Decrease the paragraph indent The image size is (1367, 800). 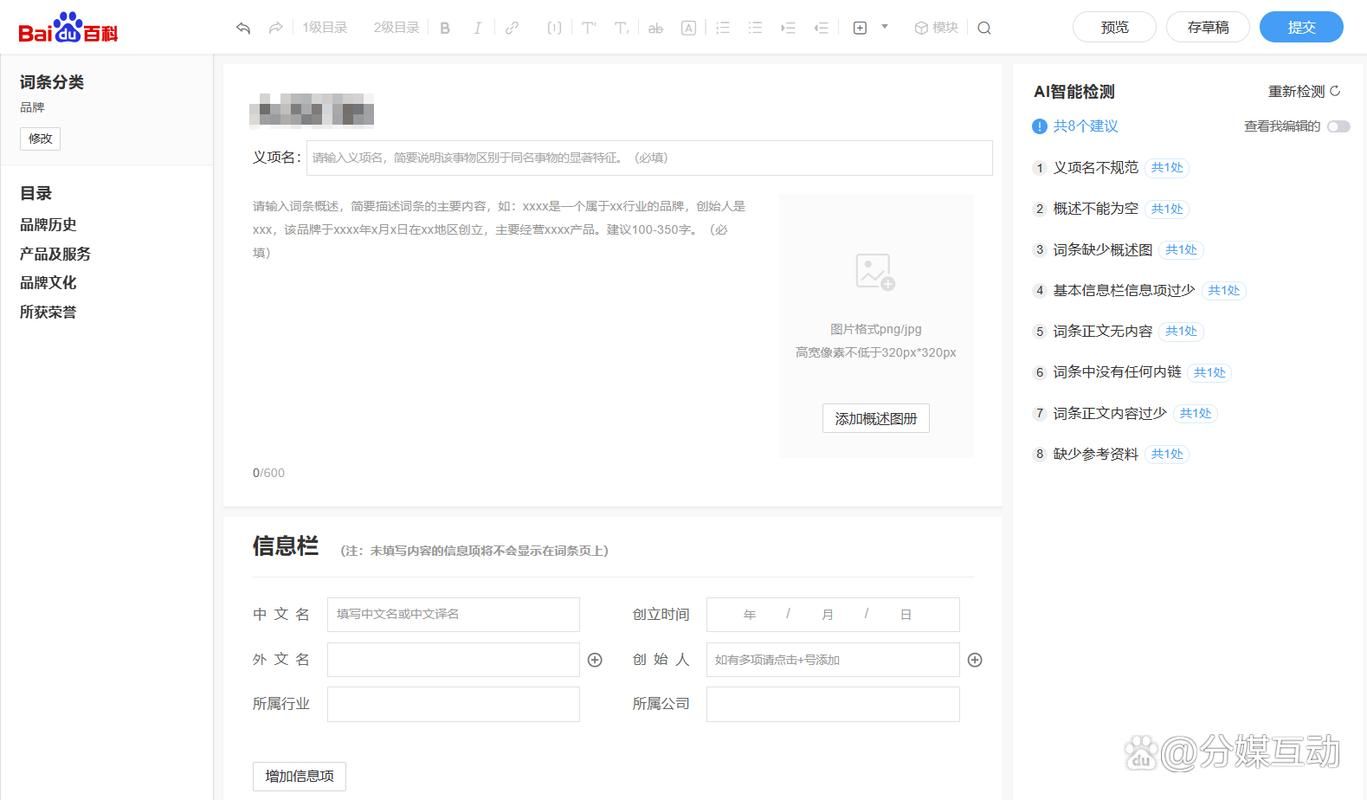click(x=821, y=28)
